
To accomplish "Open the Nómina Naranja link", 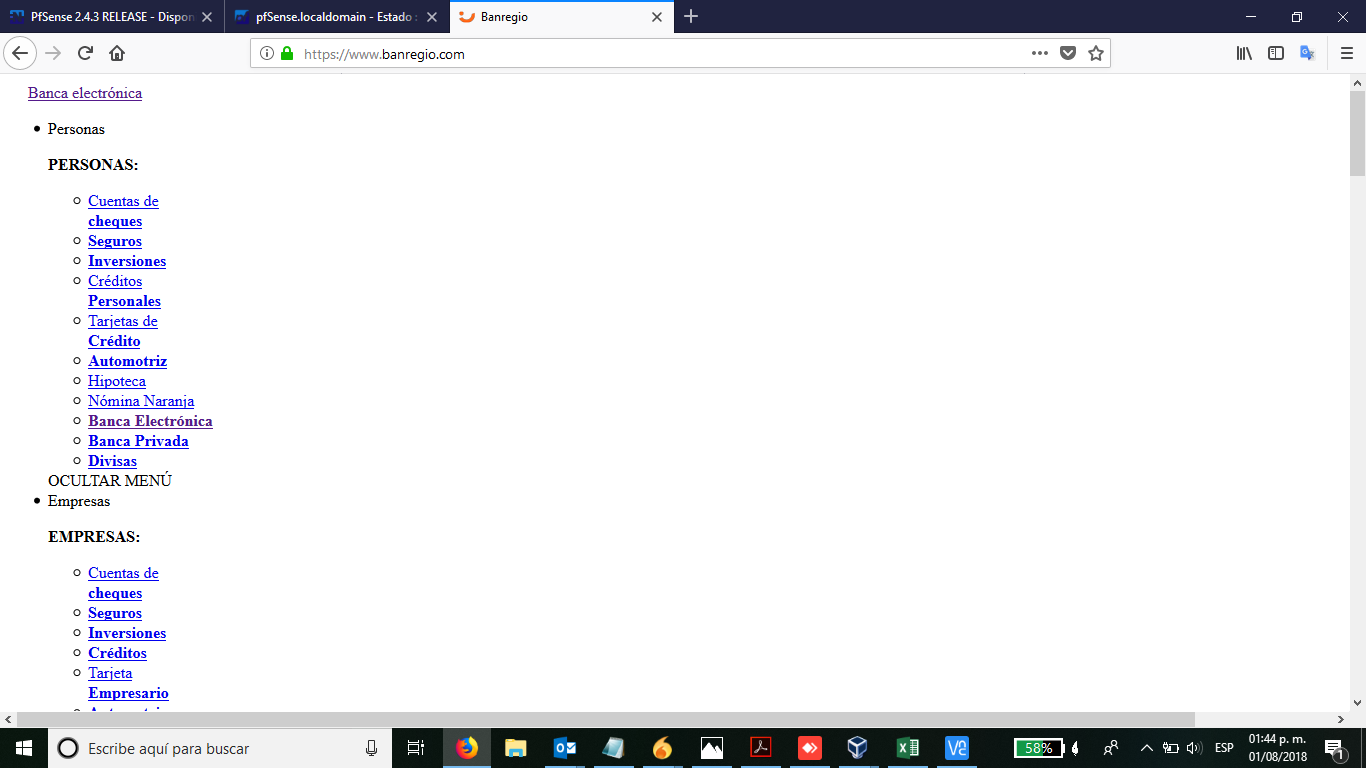I will coord(141,401).
